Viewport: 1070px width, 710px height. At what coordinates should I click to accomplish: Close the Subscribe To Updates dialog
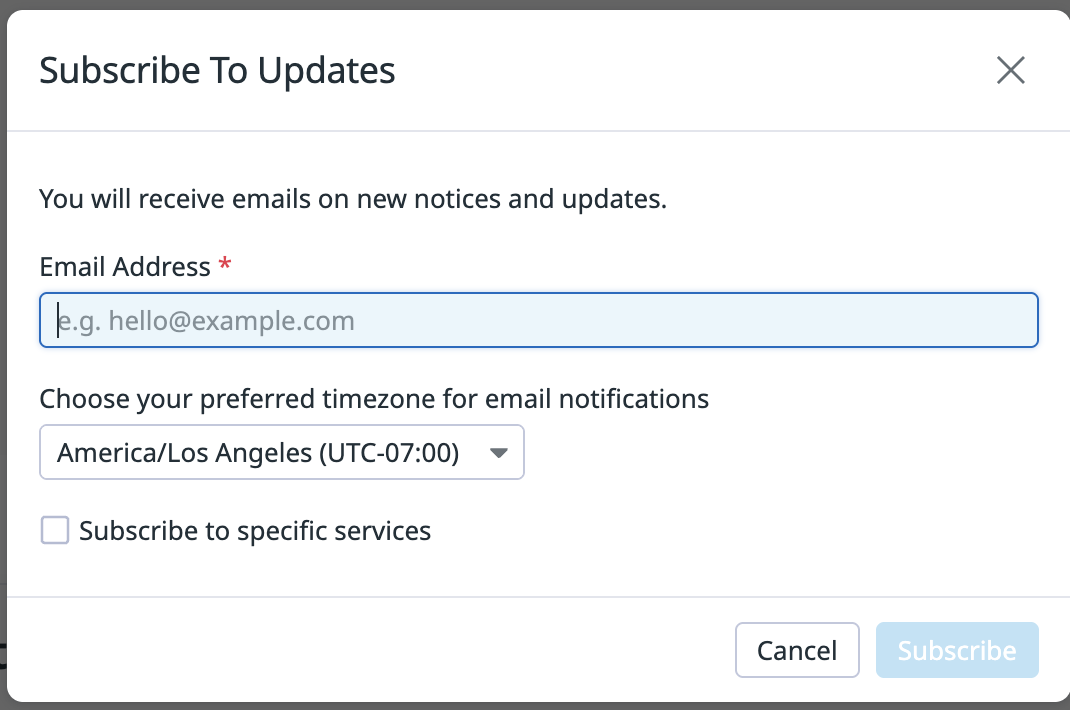(1011, 70)
